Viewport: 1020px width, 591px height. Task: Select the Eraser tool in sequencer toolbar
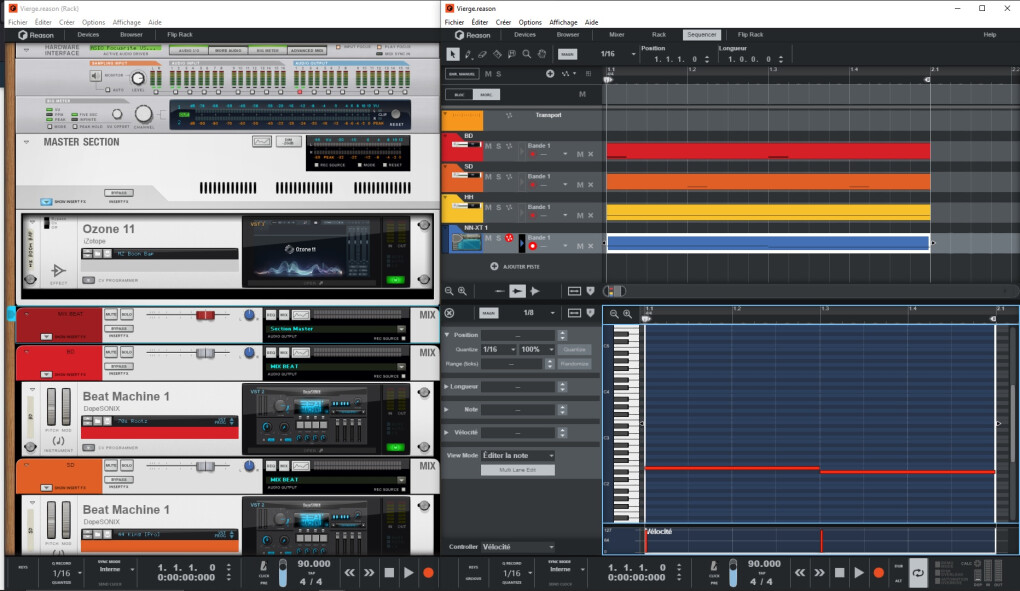483,54
